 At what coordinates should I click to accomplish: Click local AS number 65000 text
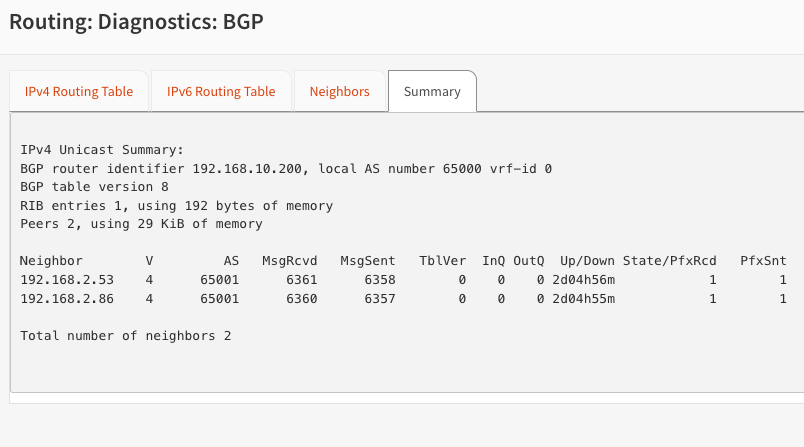pyautogui.click(x=400, y=169)
